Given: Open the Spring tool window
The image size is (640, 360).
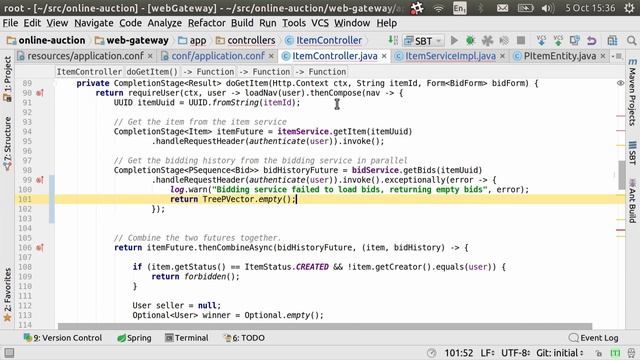Looking at the screenshot, I should click(x=134, y=338).
